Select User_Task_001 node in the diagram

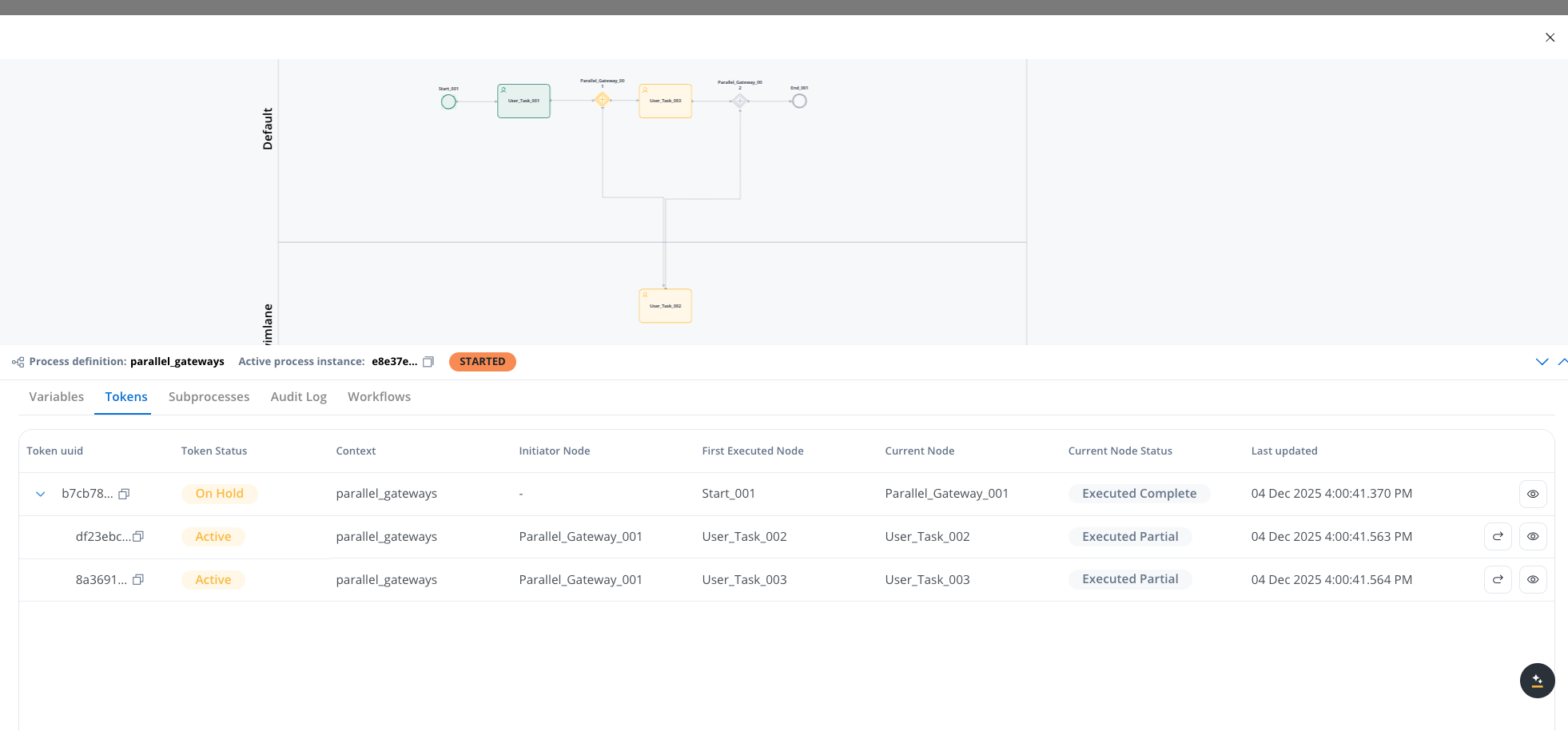pyautogui.click(x=523, y=101)
